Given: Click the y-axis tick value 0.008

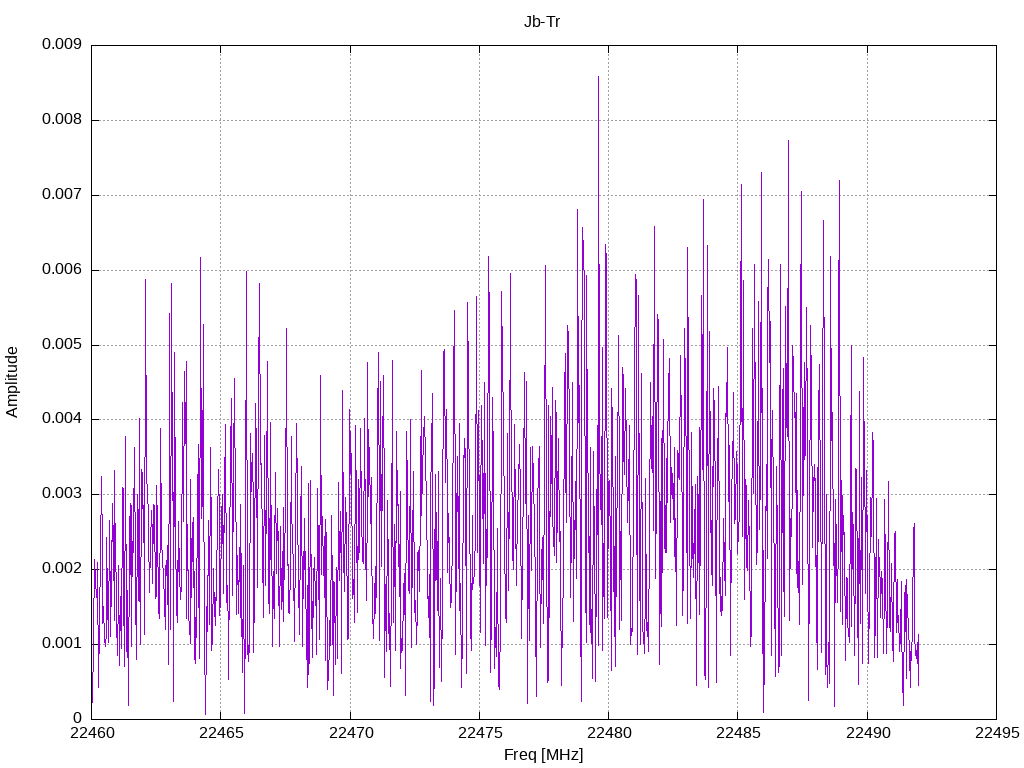Looking at the screenshot, I should 62,120.
